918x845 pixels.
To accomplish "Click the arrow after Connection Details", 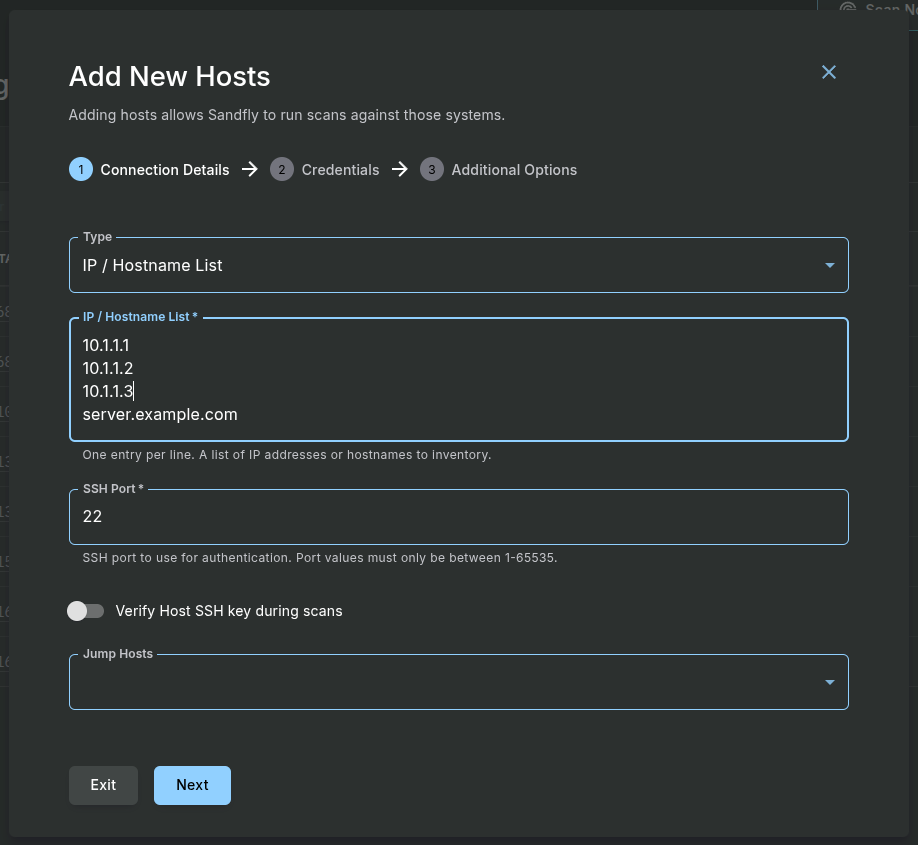I will [x=250, y=170].
